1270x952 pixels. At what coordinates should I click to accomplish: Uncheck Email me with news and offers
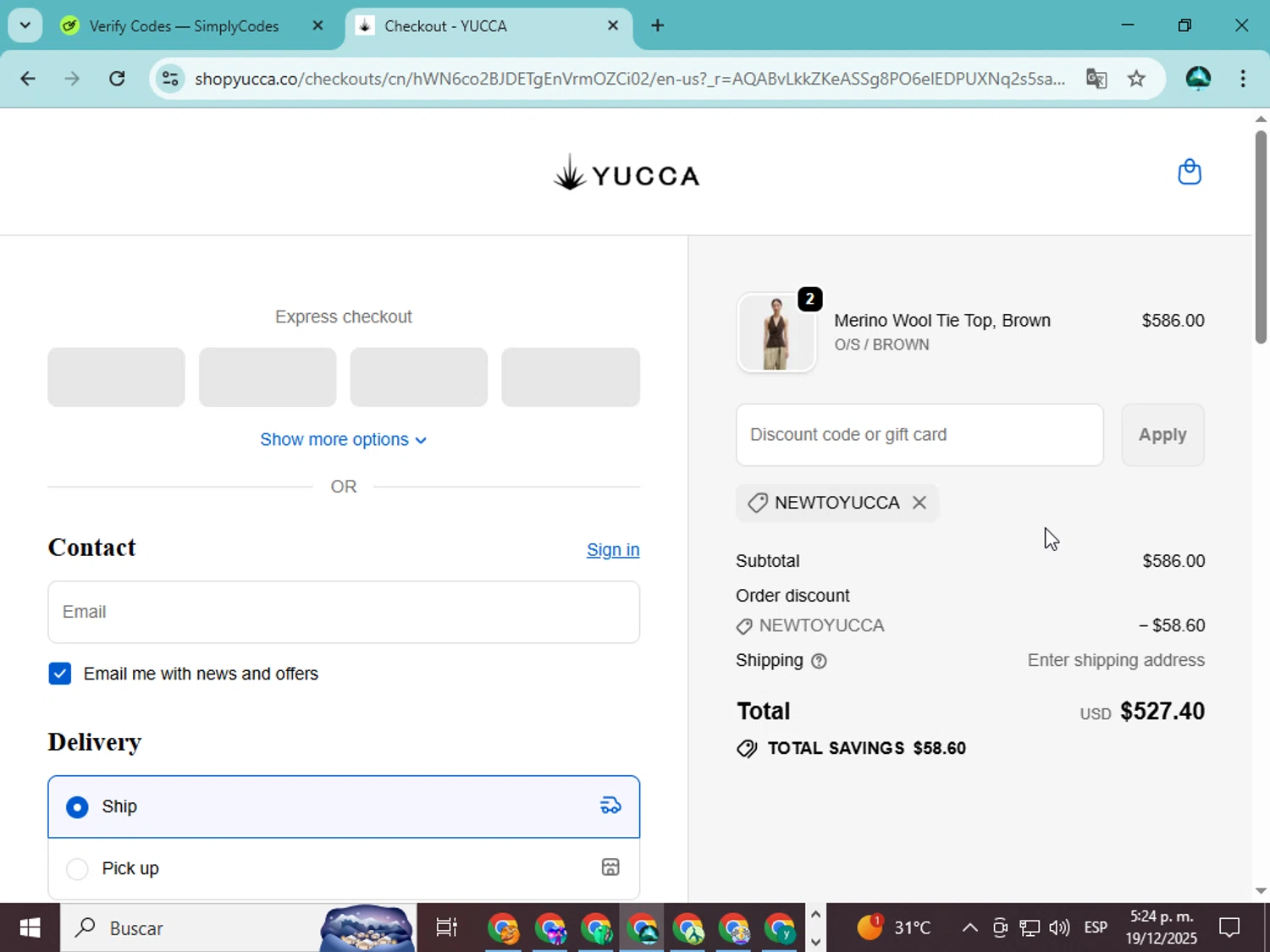pos(60,674)
